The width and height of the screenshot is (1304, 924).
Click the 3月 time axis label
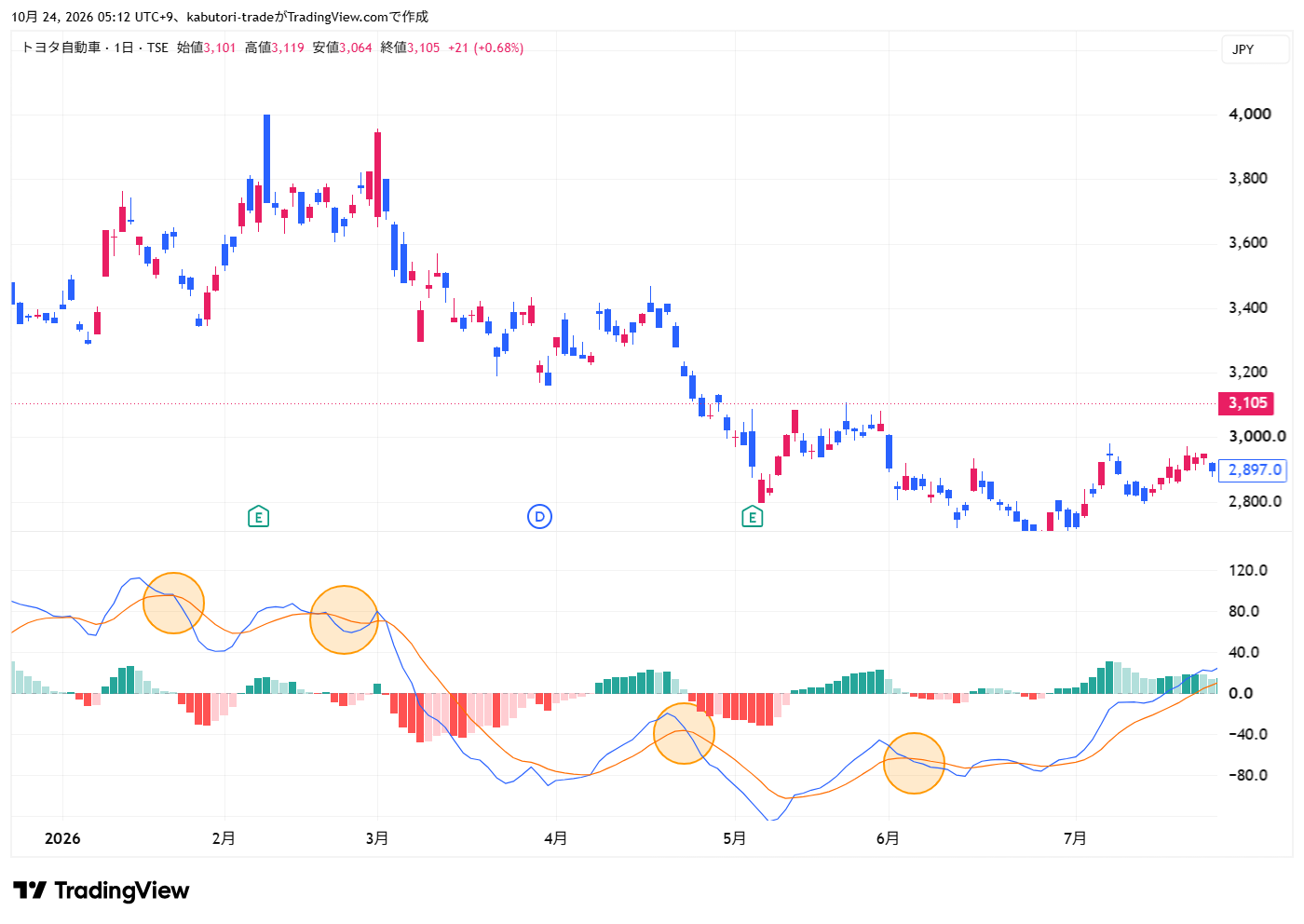[x=377, y=838]
